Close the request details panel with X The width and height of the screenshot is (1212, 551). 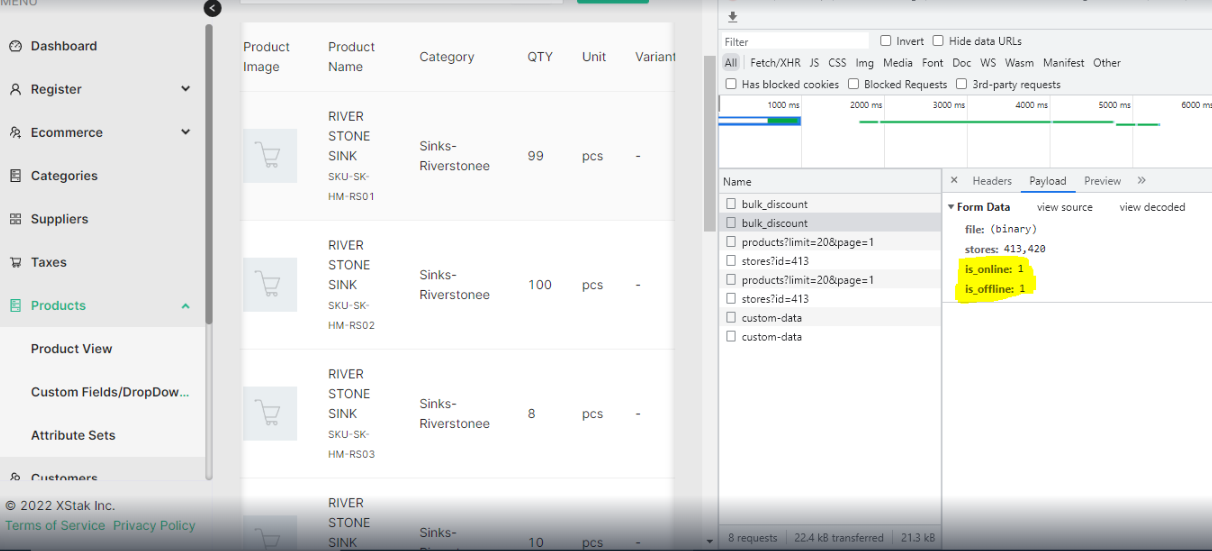click(x=954, y=181)
